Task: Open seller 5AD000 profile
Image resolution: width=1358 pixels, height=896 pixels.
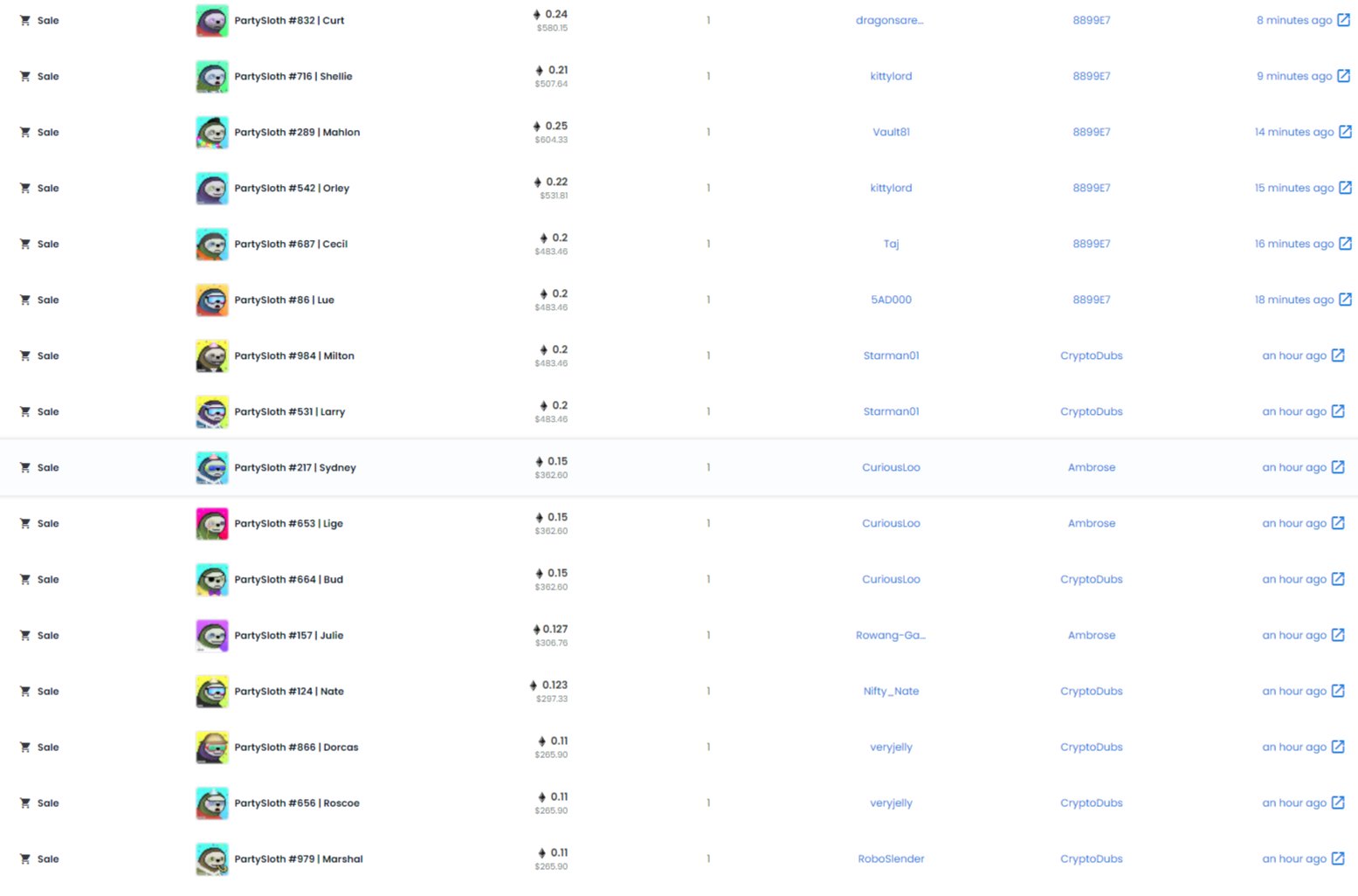Action: pos(891,300)
